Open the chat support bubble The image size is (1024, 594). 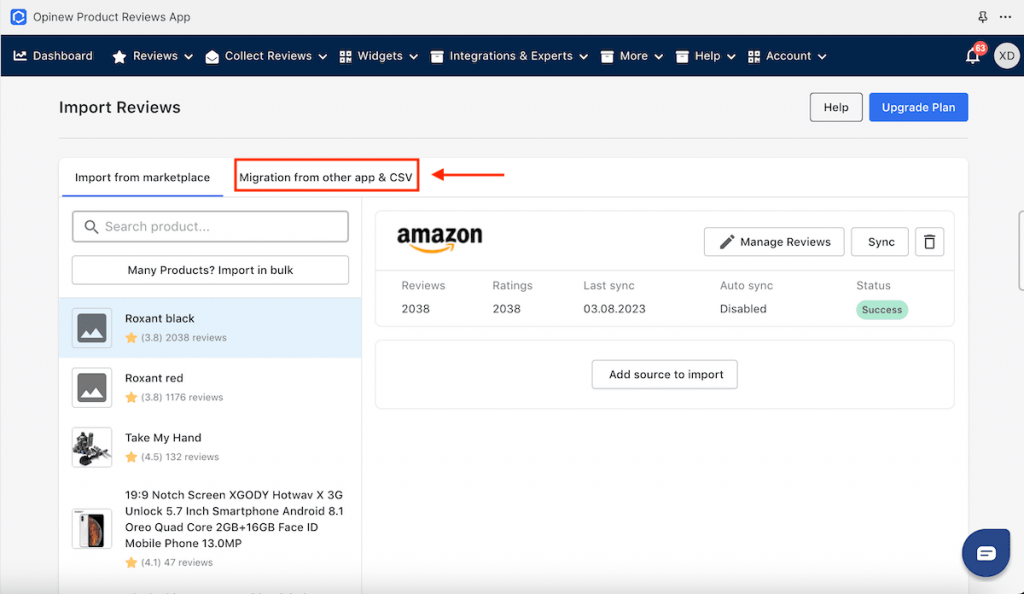click(986, 553)
